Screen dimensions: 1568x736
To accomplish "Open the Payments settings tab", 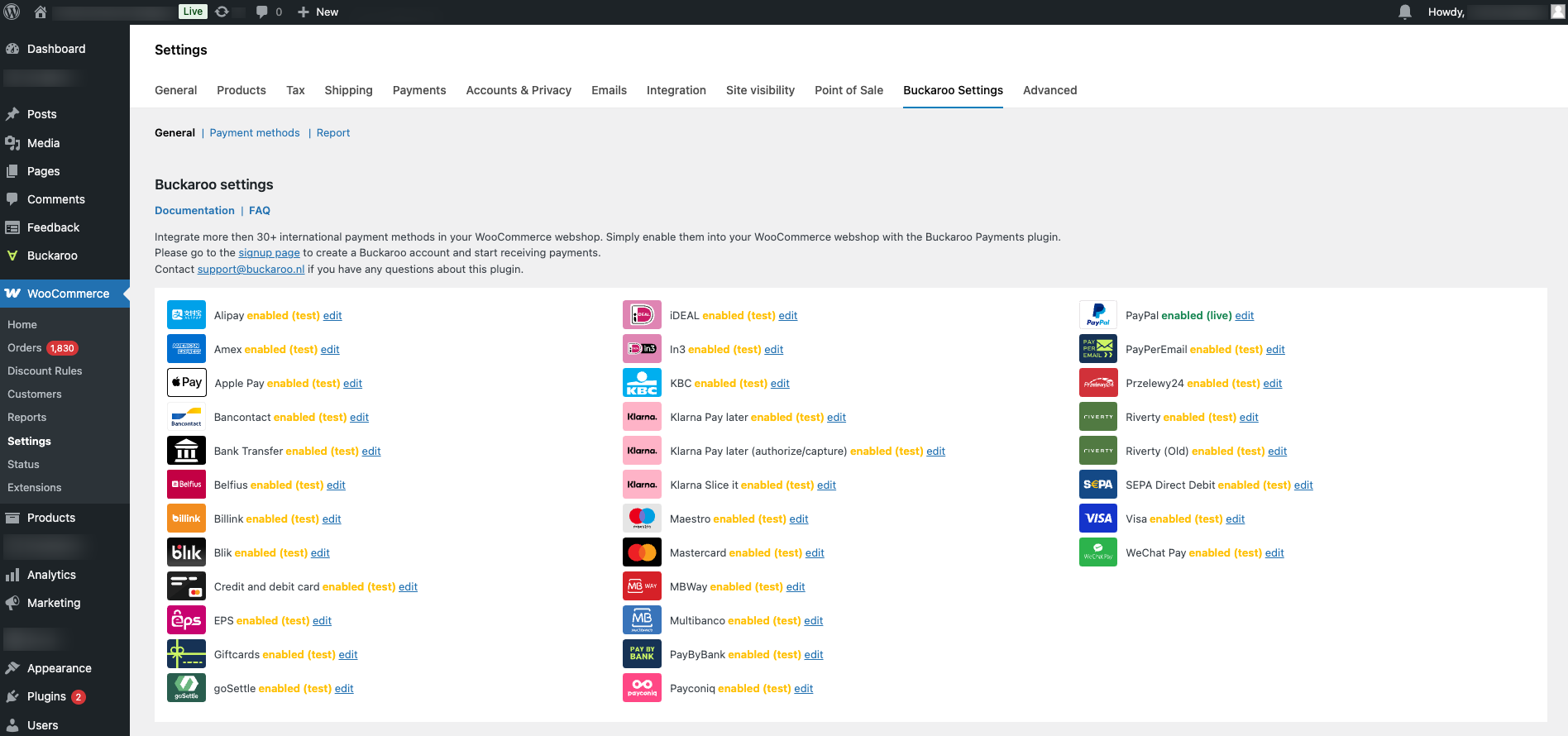I will click(419, 90).
